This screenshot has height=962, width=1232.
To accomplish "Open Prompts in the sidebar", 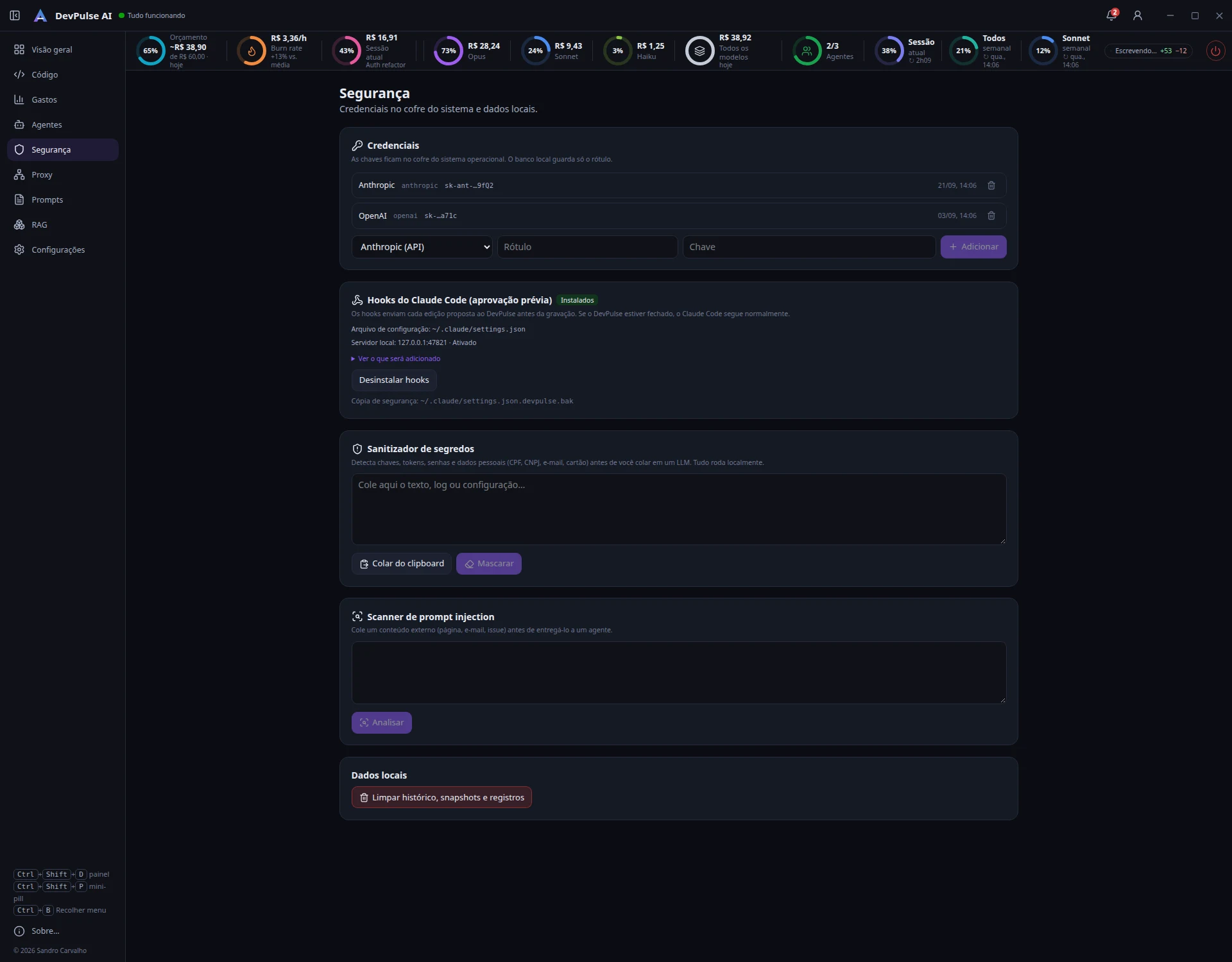I will coord(63,199).
